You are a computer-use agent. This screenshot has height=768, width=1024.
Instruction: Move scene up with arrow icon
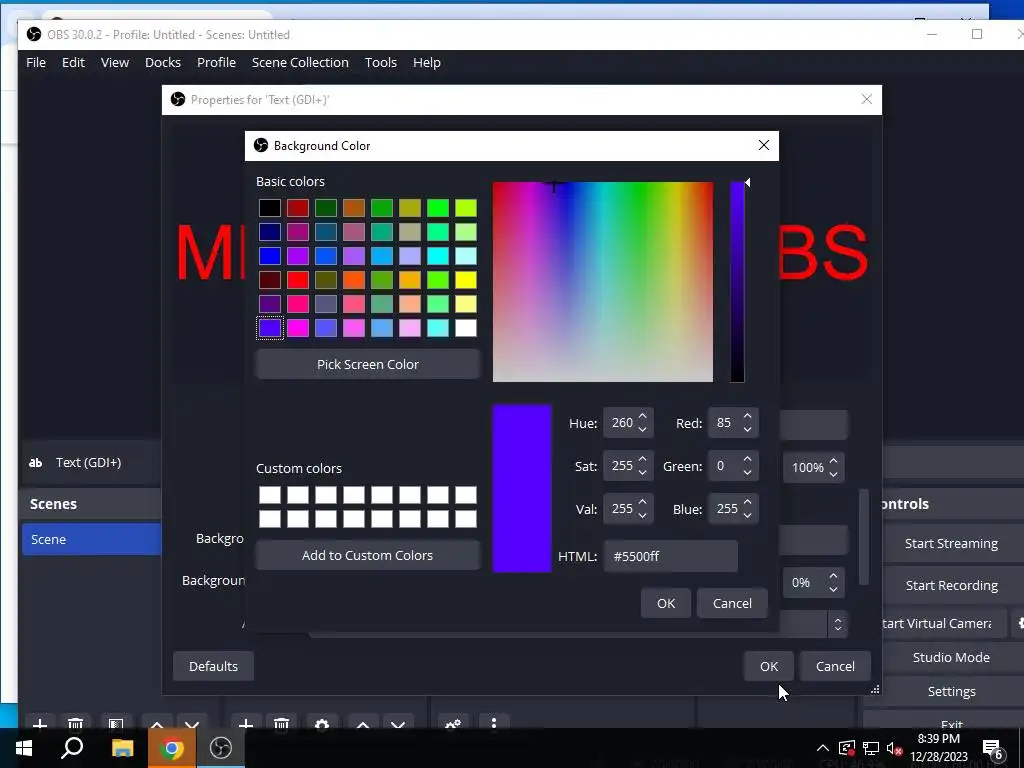157,725
